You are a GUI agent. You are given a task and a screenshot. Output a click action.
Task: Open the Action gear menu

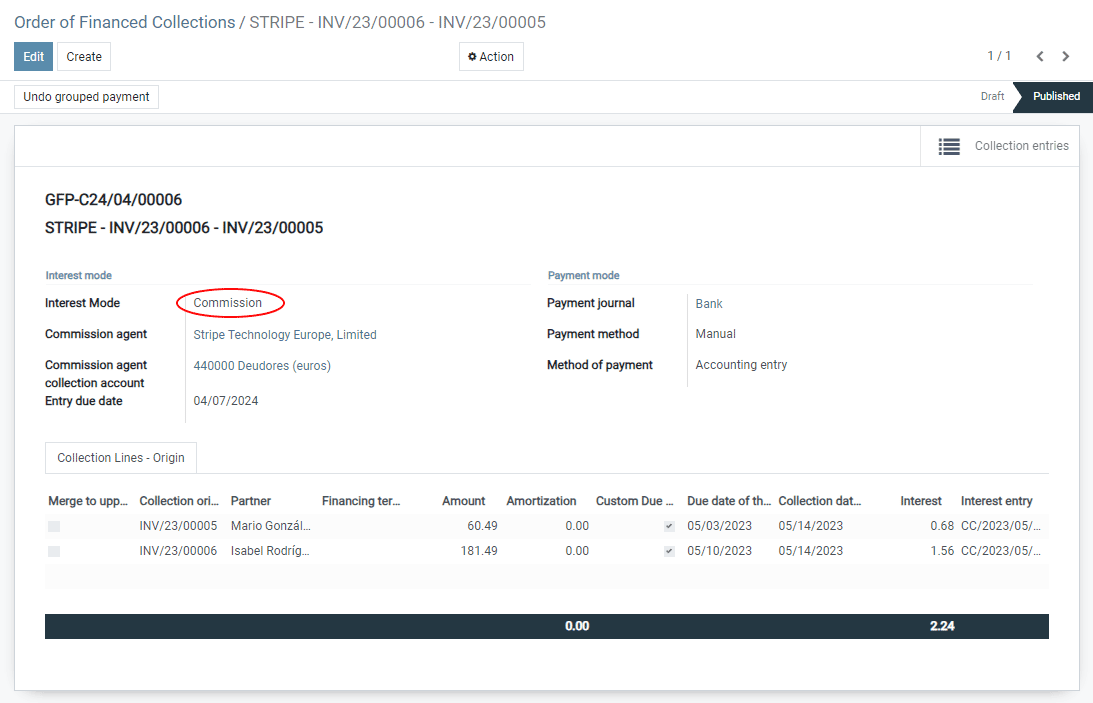(x=491, y=57)
